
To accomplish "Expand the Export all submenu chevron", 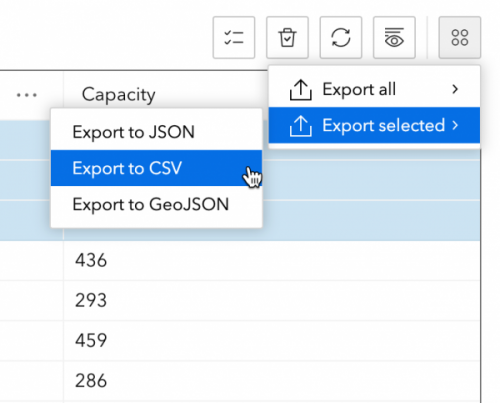I will pyautogui.click(x=455, y=89).
